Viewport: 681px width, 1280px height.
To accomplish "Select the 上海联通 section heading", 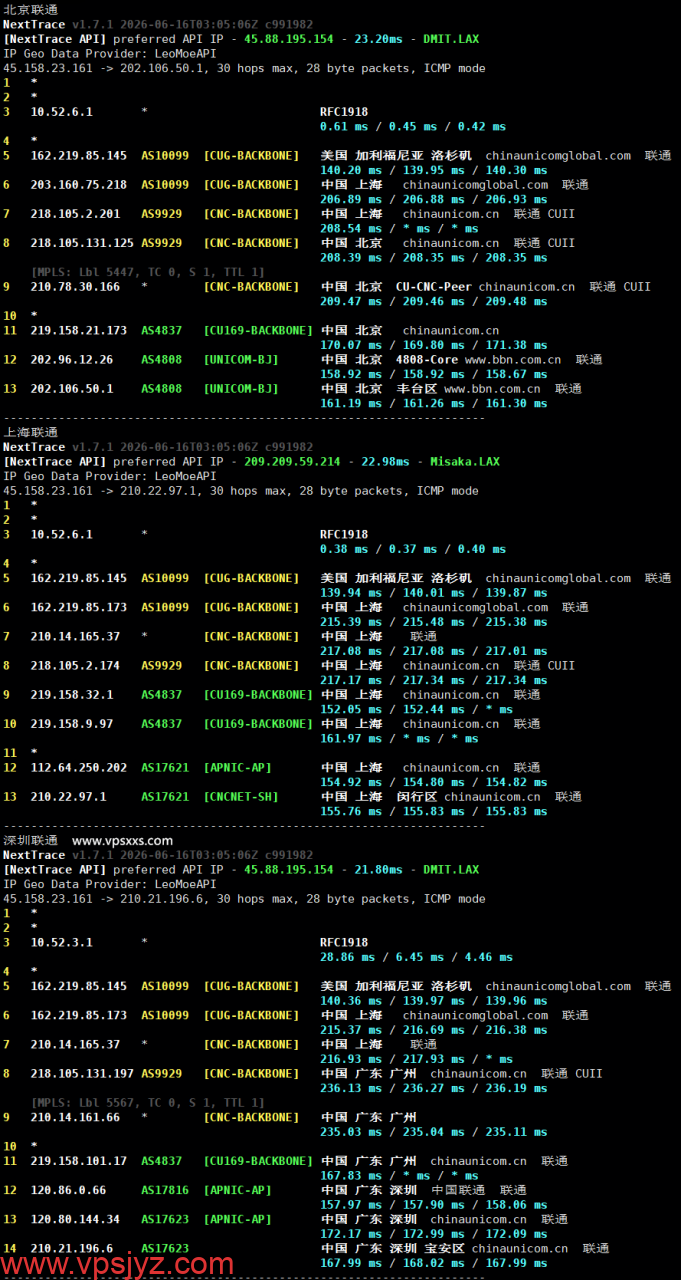I will click(31, 432).
